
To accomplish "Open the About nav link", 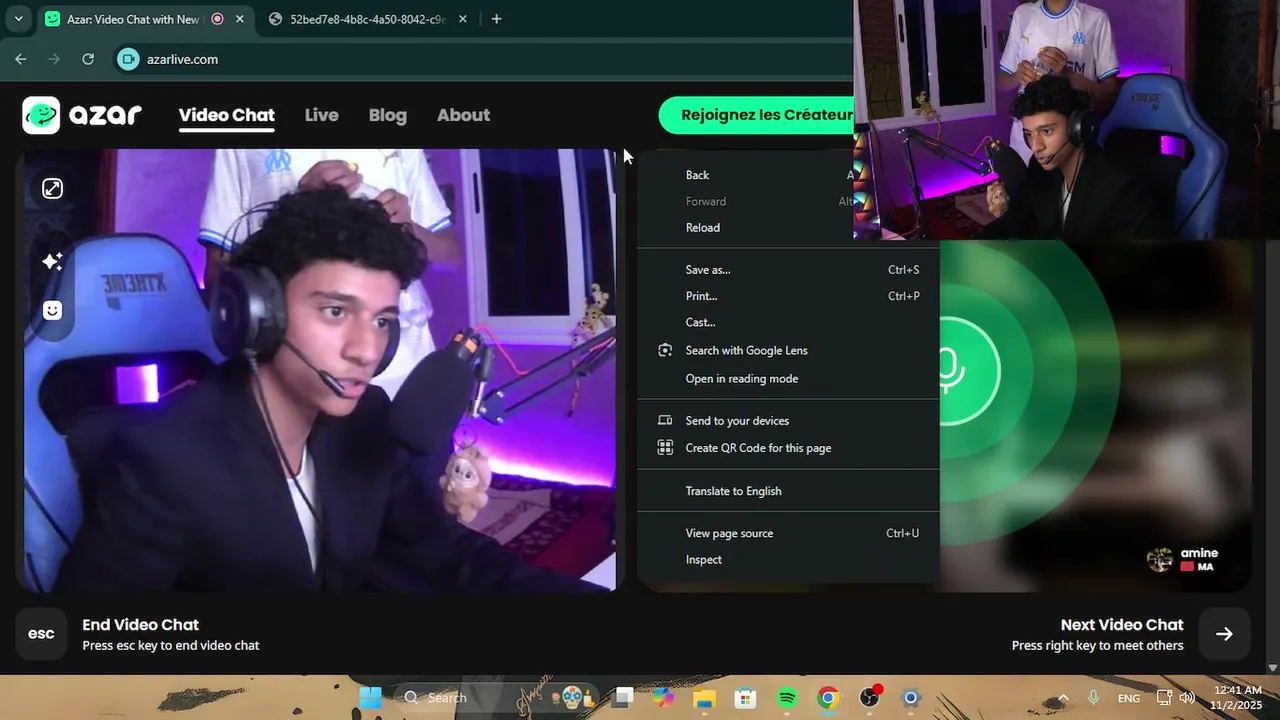I will (x=463, y=115).
